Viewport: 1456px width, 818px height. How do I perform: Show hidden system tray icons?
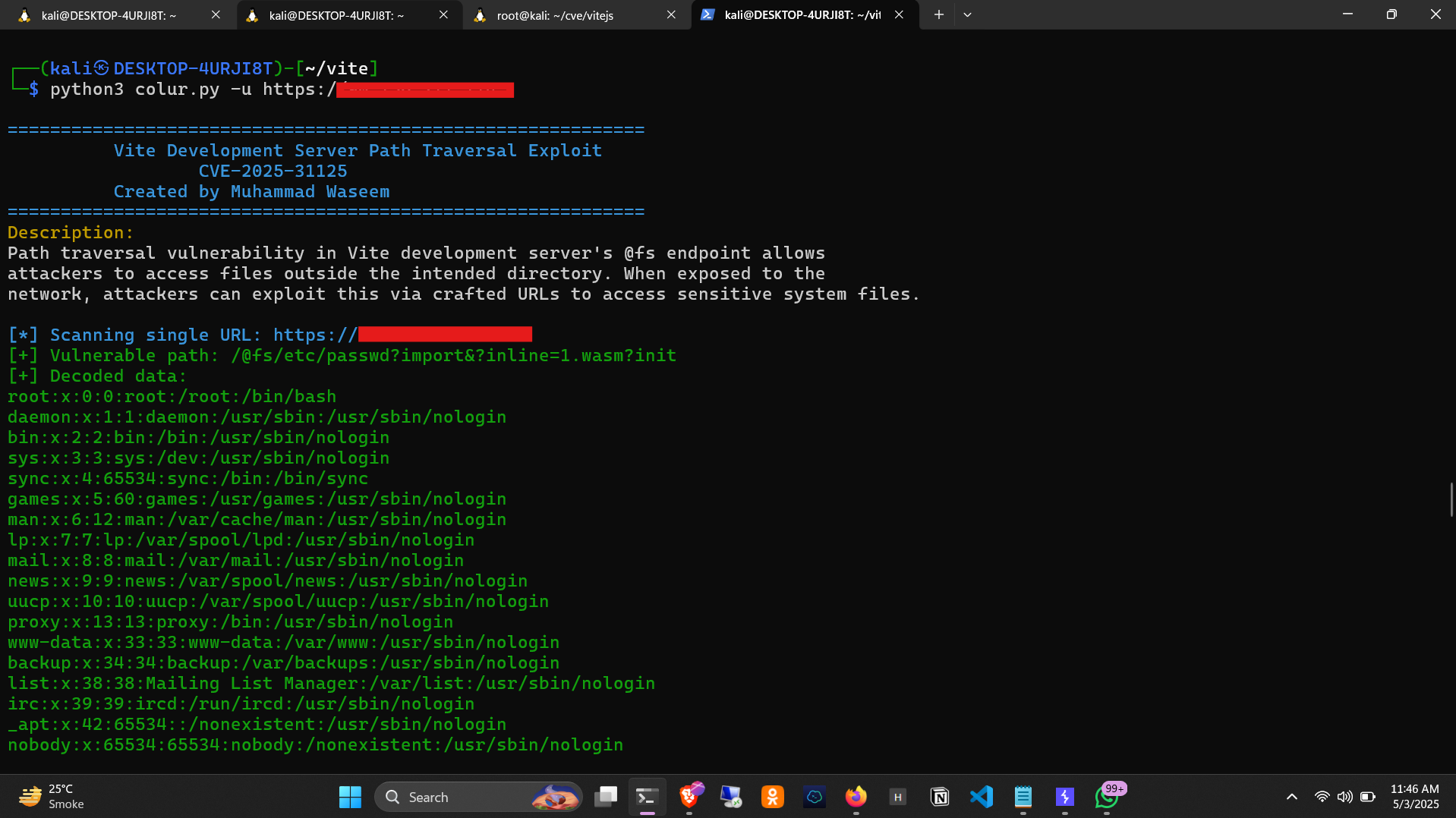(1292, 797)
